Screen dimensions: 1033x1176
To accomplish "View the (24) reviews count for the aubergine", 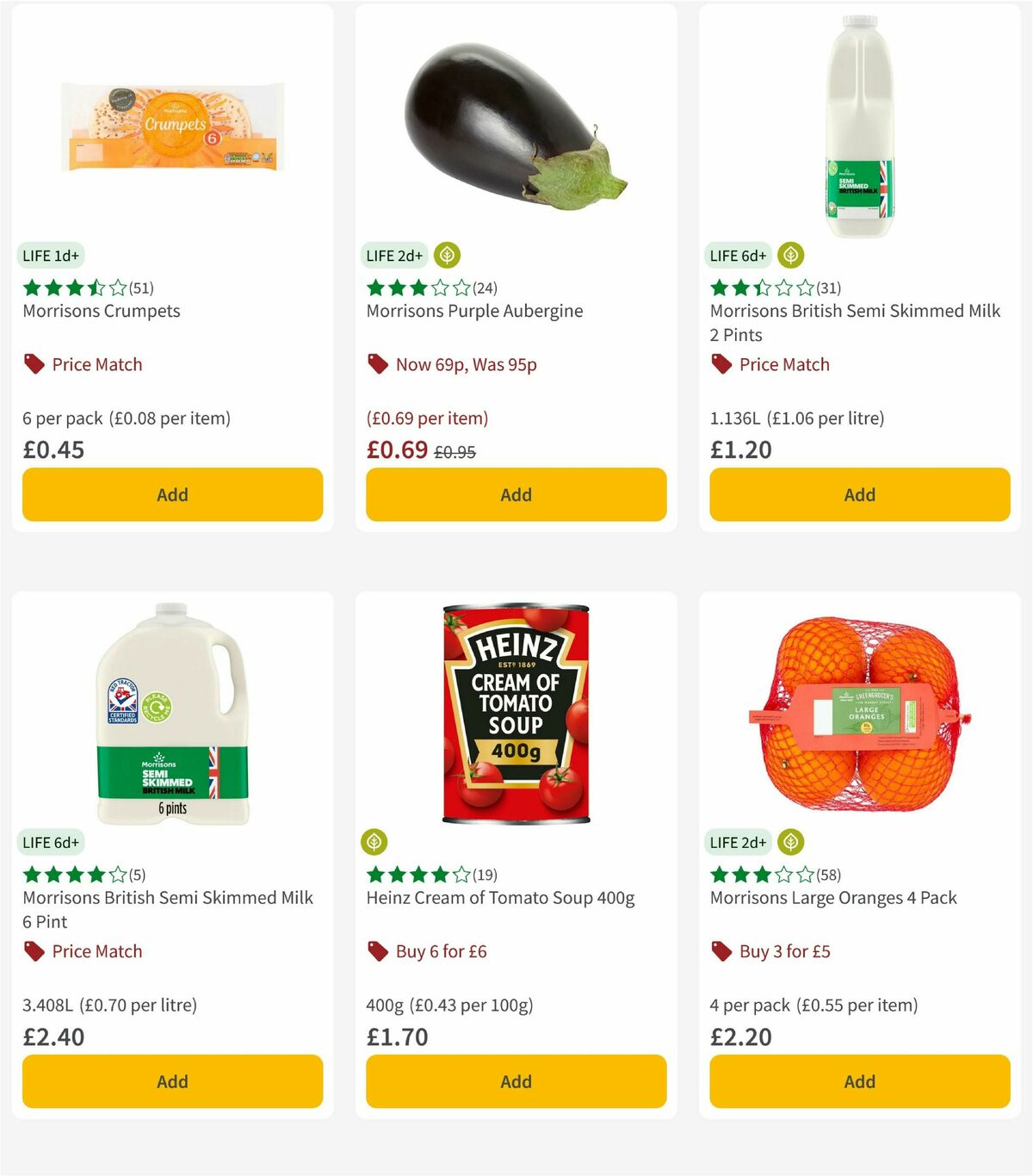I will pos(486,288).
